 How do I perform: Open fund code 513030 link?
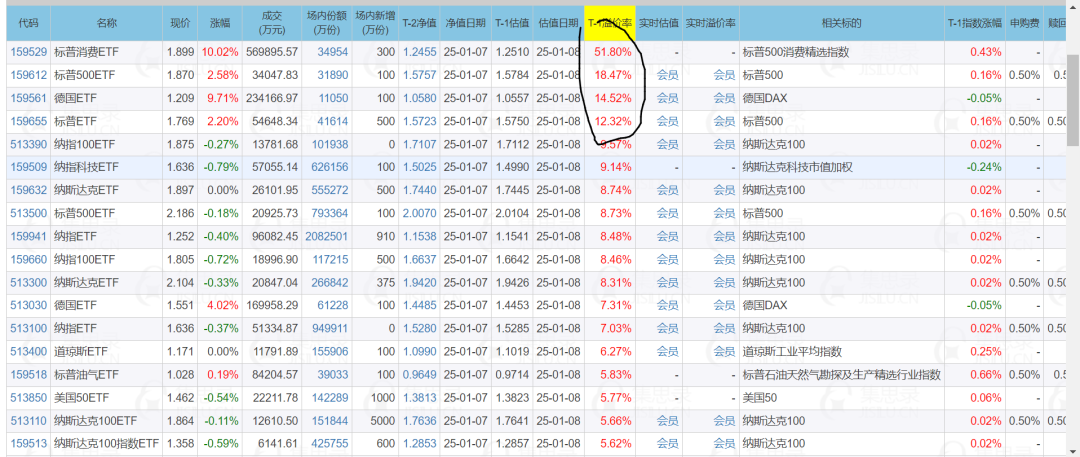coord(28,305)
